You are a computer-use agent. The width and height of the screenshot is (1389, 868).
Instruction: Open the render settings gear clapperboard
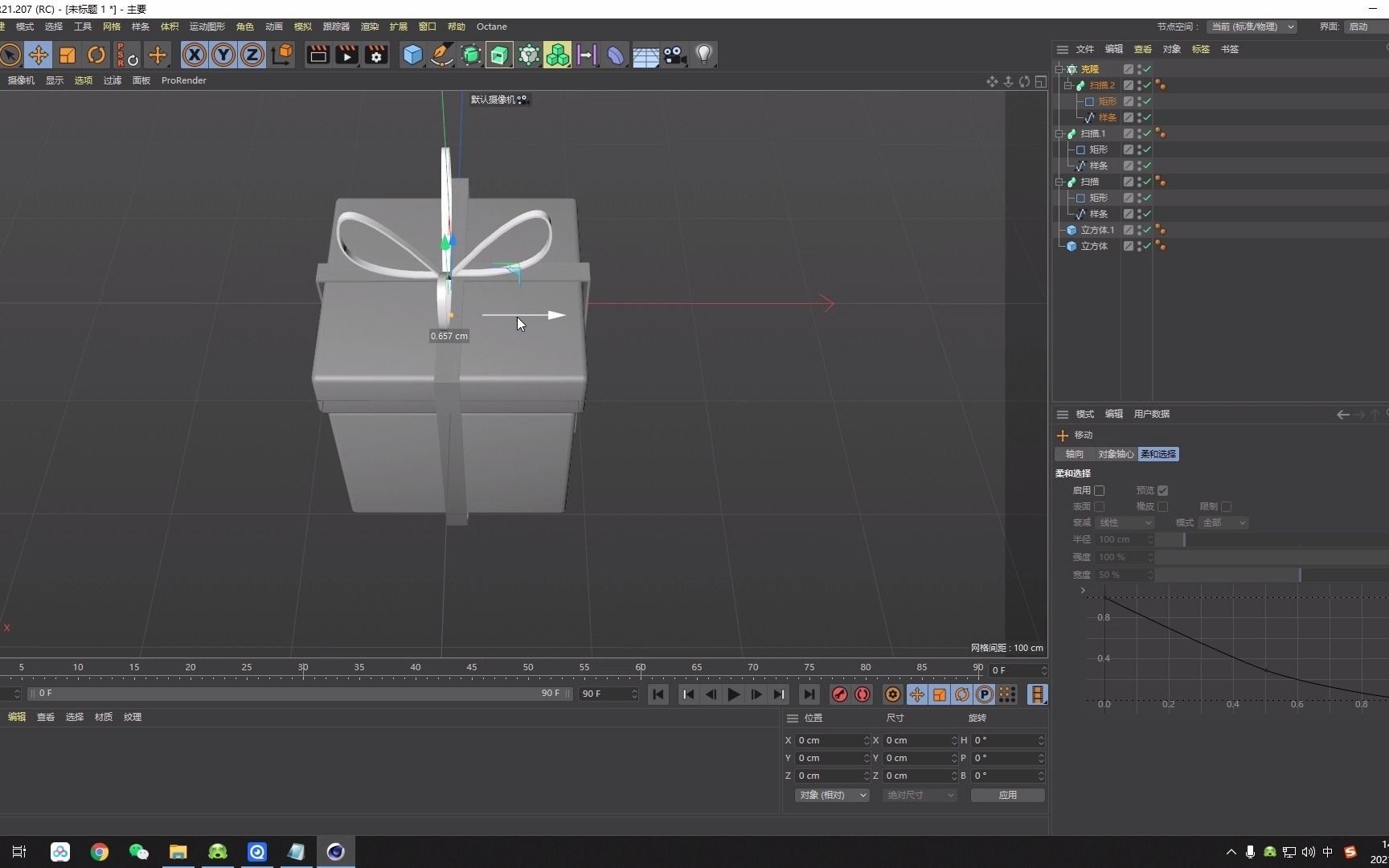tap(376, 55)
